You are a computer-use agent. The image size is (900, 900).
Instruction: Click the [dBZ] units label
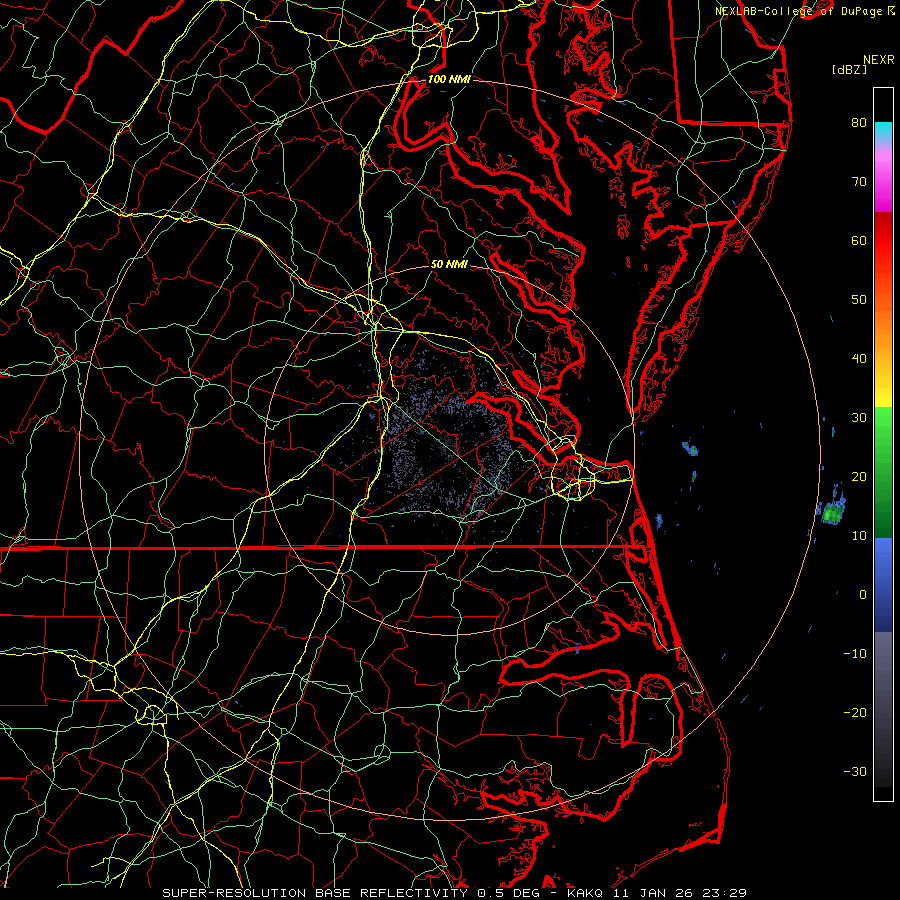(849, 69)
